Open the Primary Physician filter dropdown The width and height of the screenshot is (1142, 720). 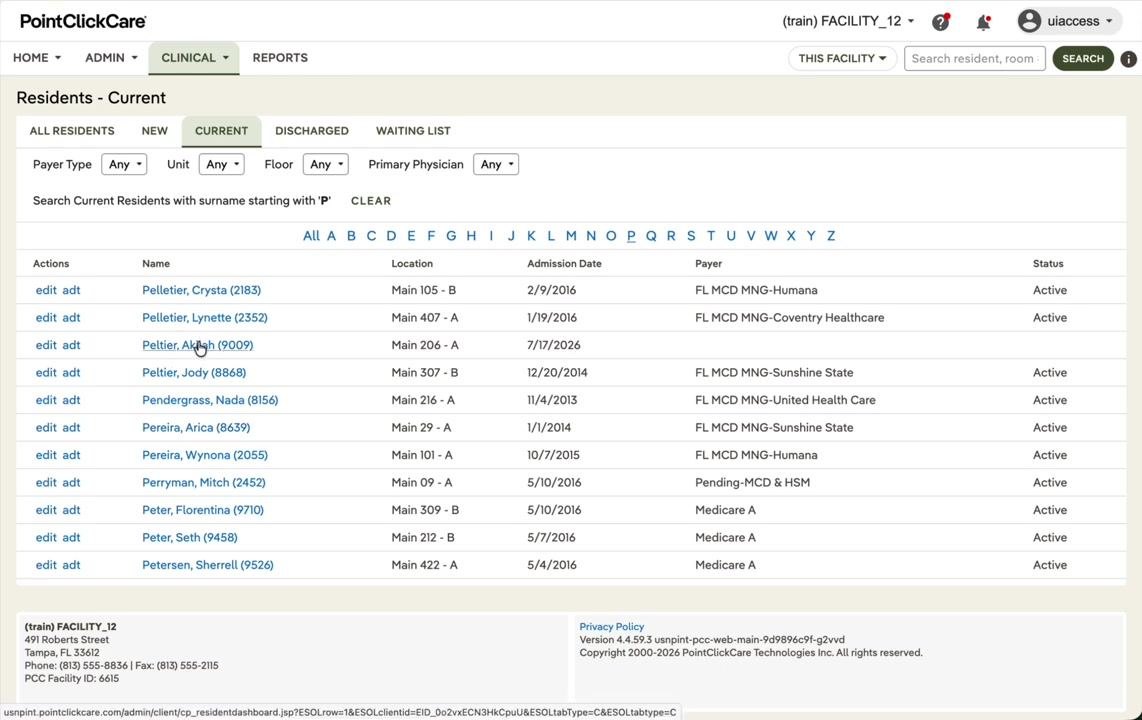(496, 165)
